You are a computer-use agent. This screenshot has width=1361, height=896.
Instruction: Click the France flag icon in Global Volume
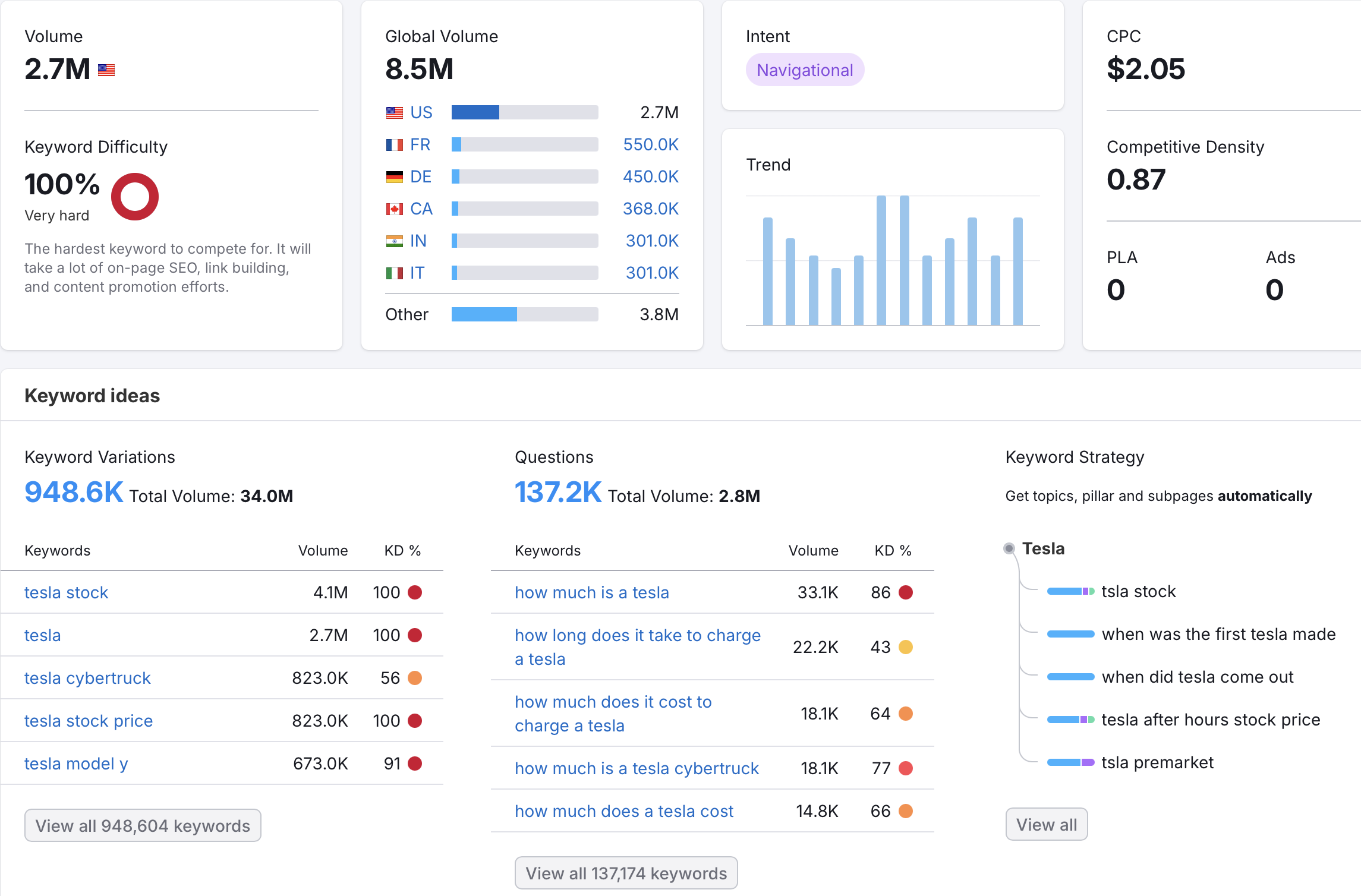pos(394,145)
